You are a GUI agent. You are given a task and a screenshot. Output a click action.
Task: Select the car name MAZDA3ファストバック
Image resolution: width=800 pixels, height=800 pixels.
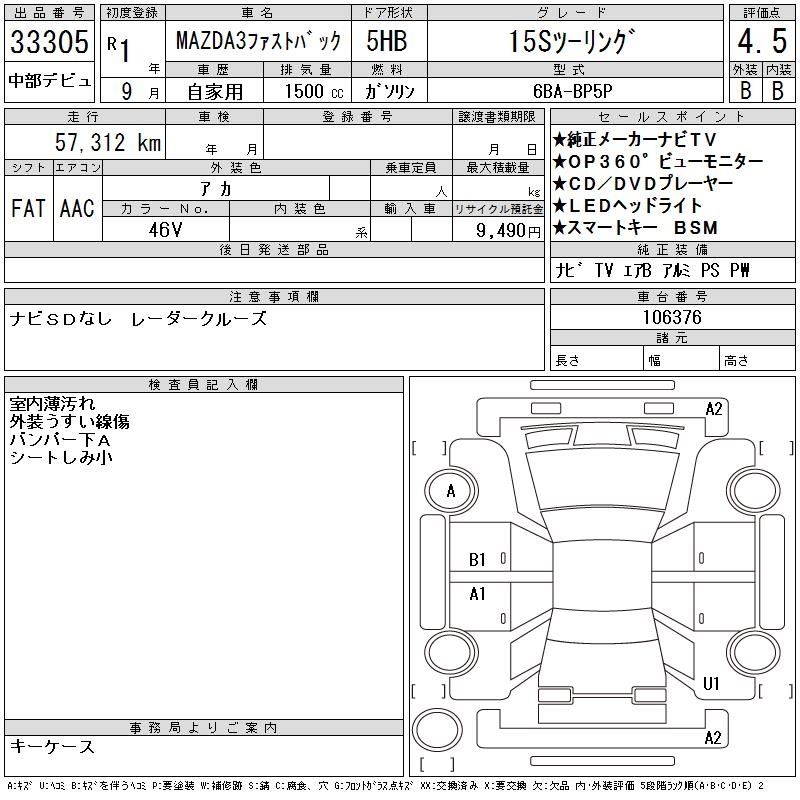point(258,41)
